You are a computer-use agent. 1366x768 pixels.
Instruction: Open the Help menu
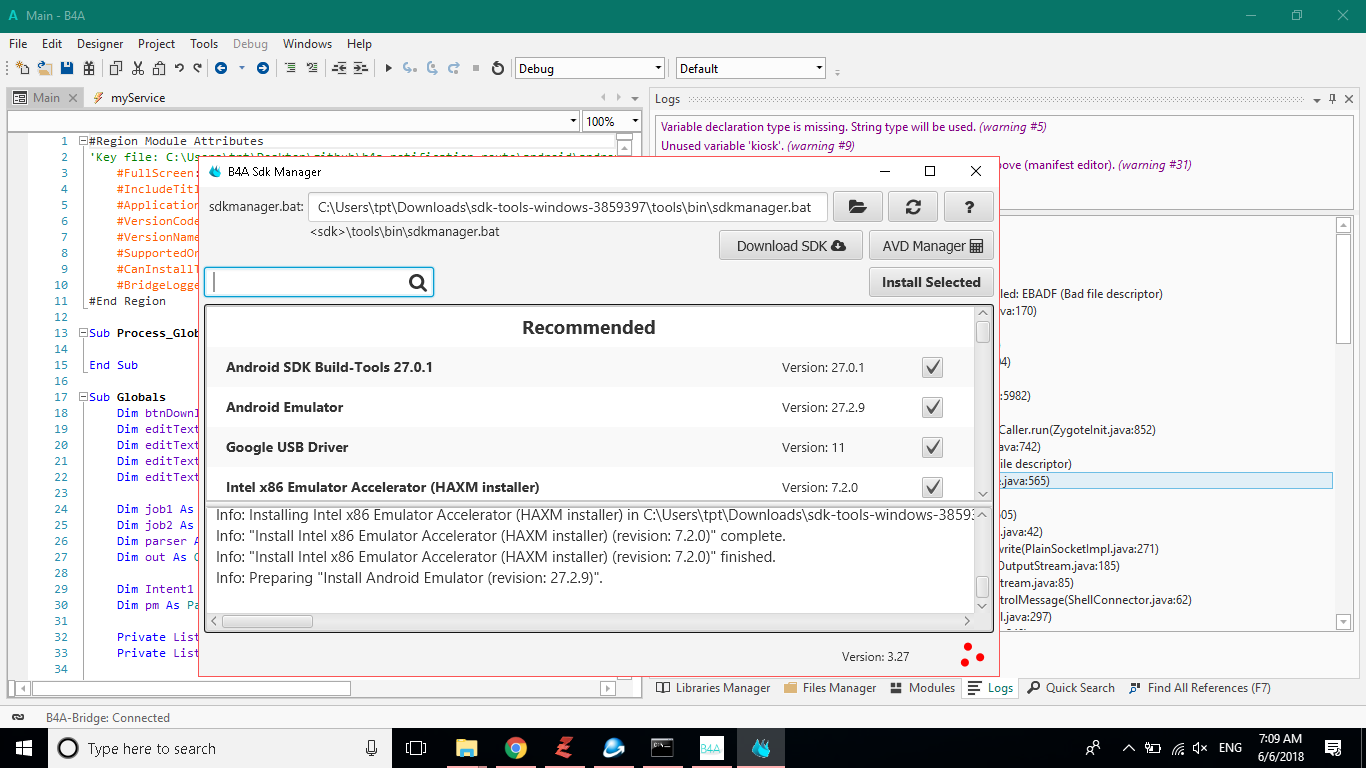point(359,44)
